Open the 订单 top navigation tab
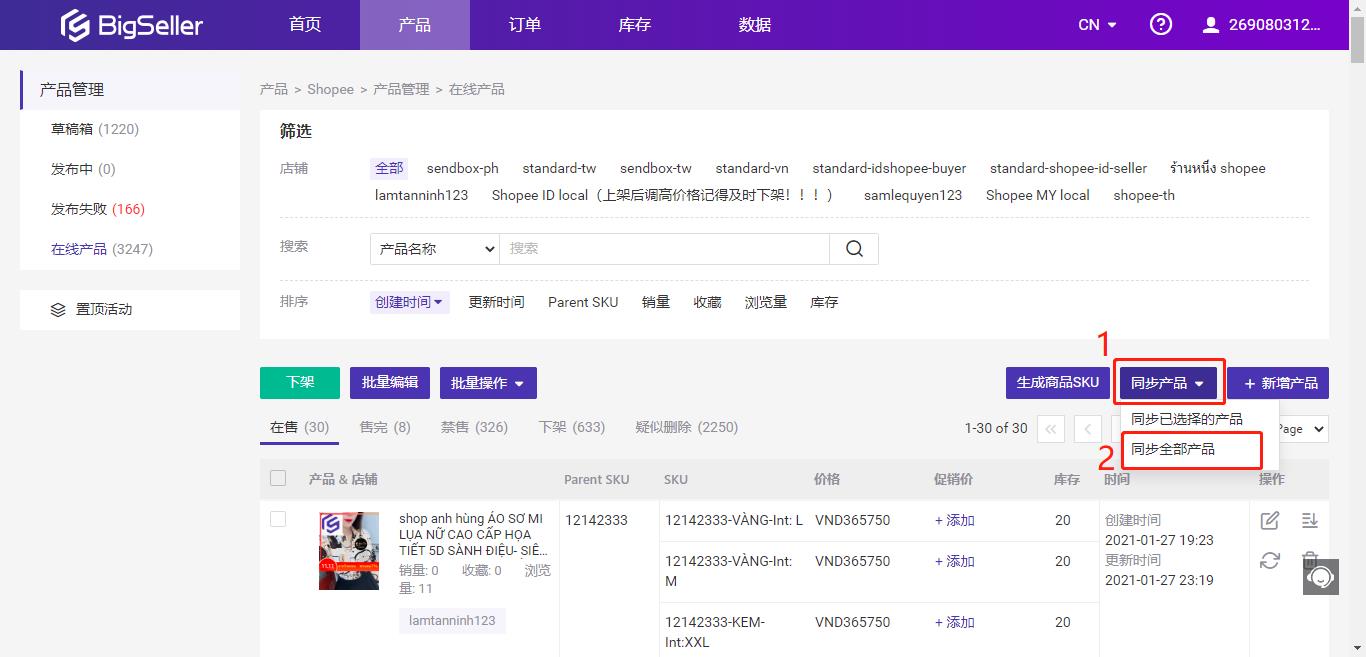The width and height of the screenshot is (1366, 657). point(525,25)
